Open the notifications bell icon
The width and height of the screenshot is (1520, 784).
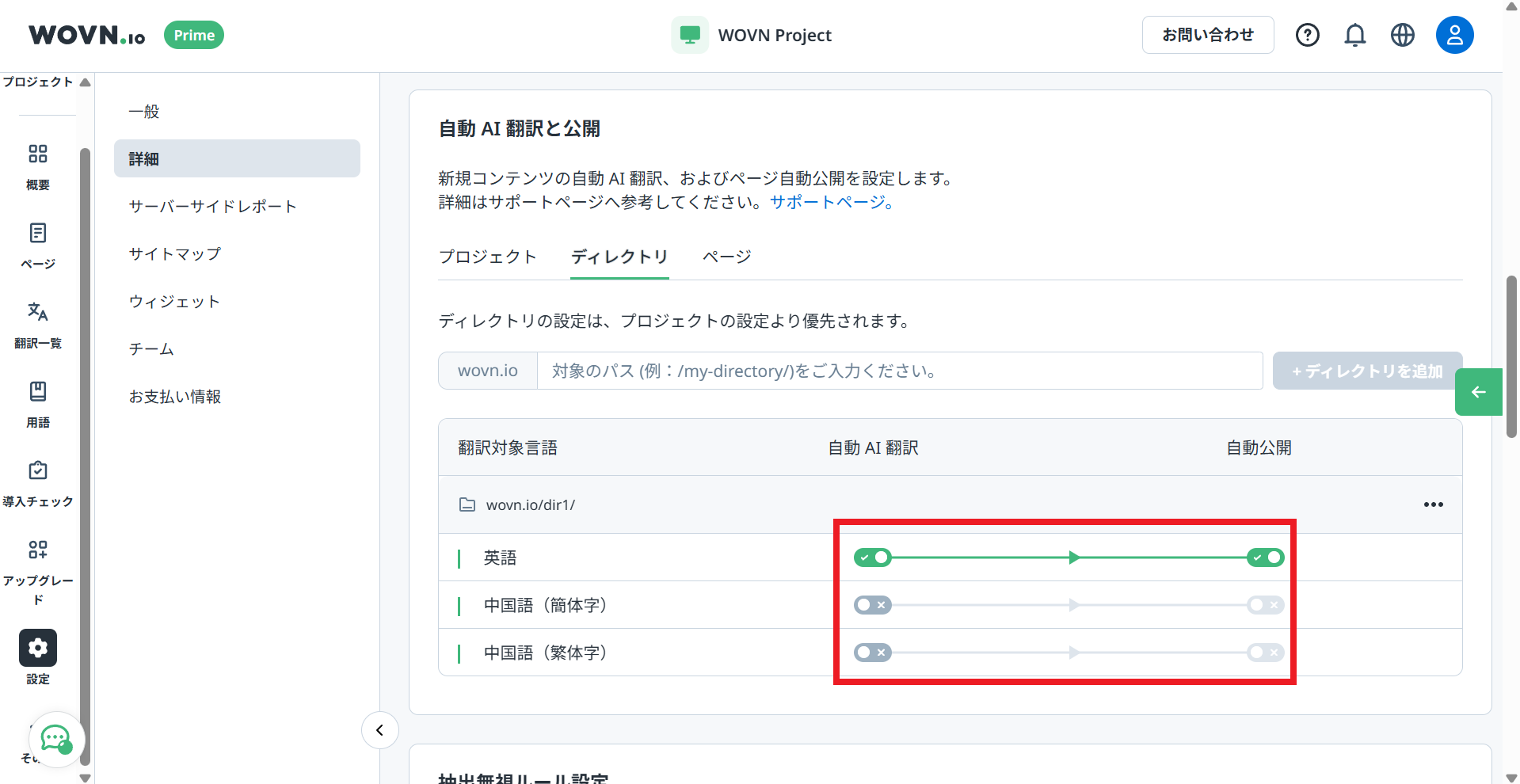1354,35
